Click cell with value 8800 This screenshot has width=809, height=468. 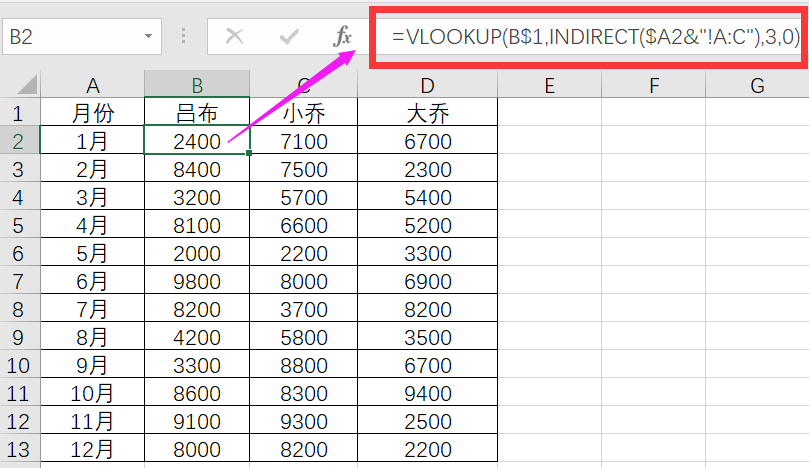pyautogui.click(x=303, y=365)
